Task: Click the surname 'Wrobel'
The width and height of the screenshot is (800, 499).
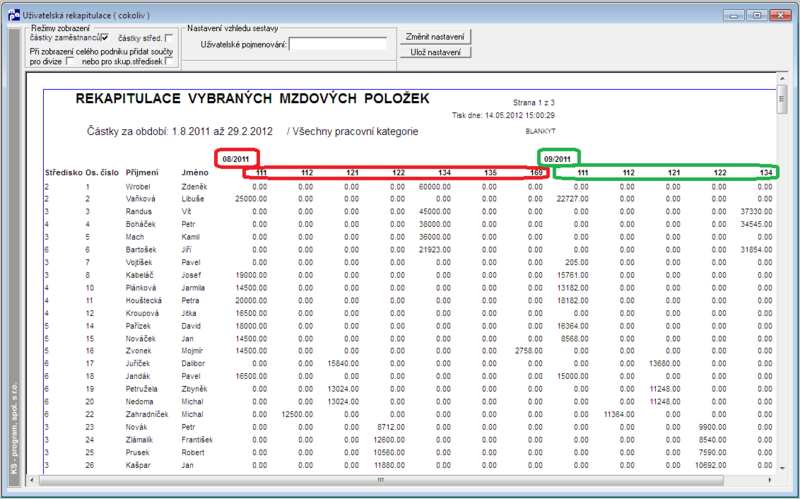Action: (x=138, y=187)
